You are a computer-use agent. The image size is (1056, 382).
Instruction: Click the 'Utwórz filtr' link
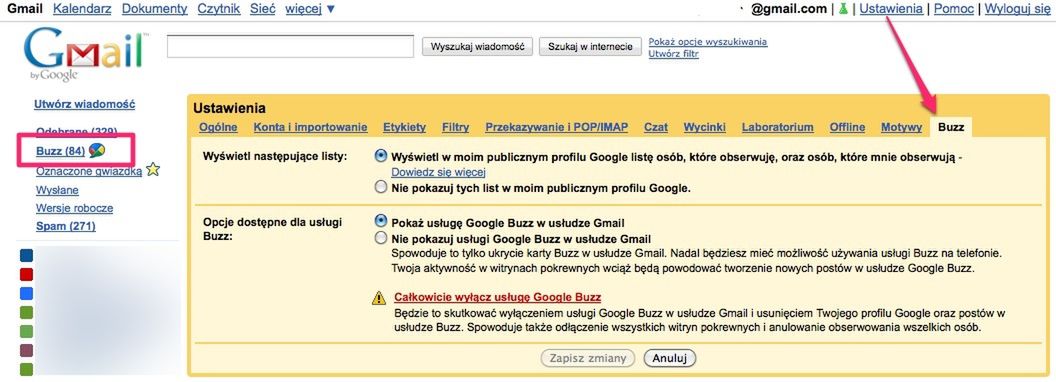[x=673, y=54]
